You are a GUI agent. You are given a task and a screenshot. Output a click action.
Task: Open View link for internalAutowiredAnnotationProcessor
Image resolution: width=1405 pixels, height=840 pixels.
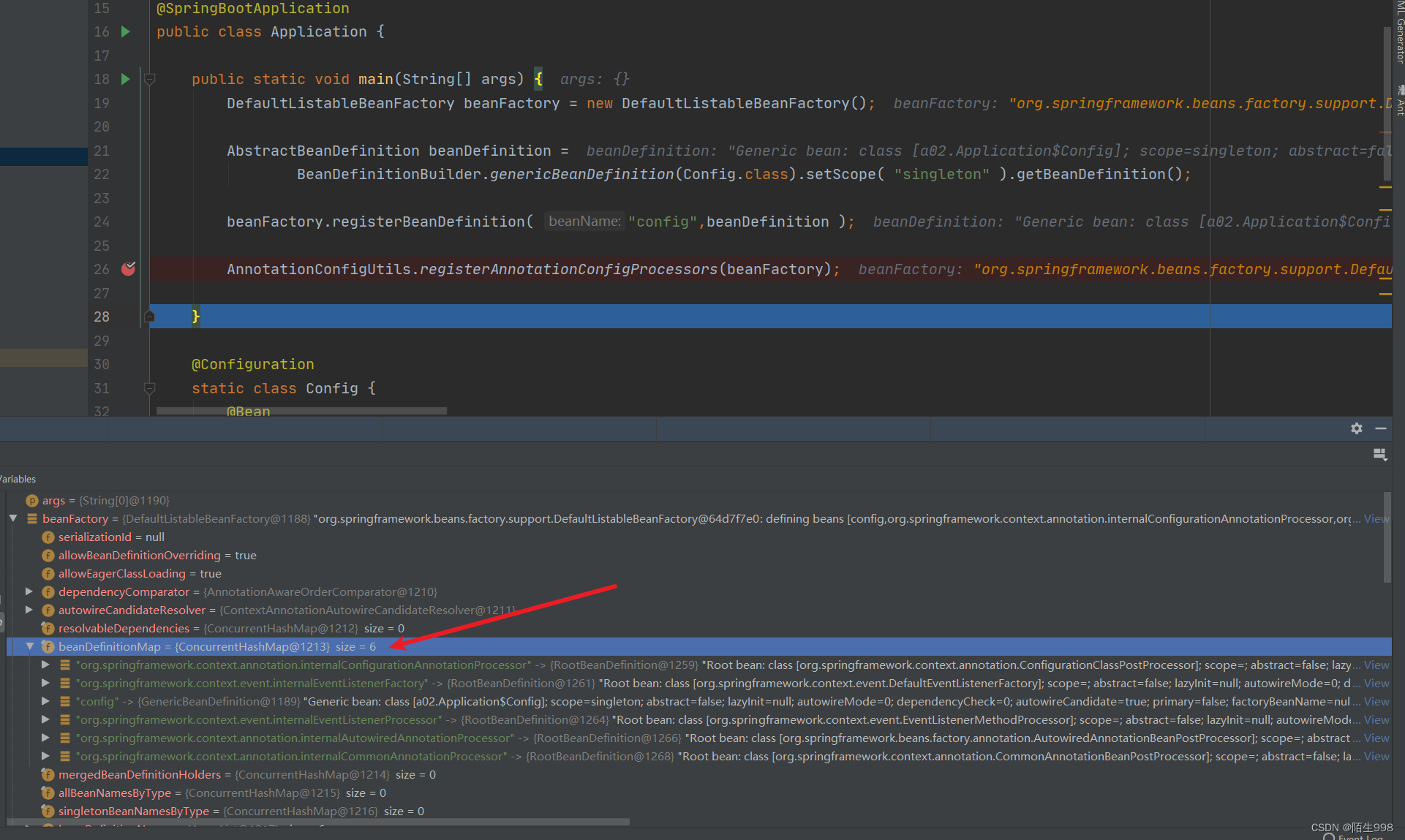pos(1376,738)
